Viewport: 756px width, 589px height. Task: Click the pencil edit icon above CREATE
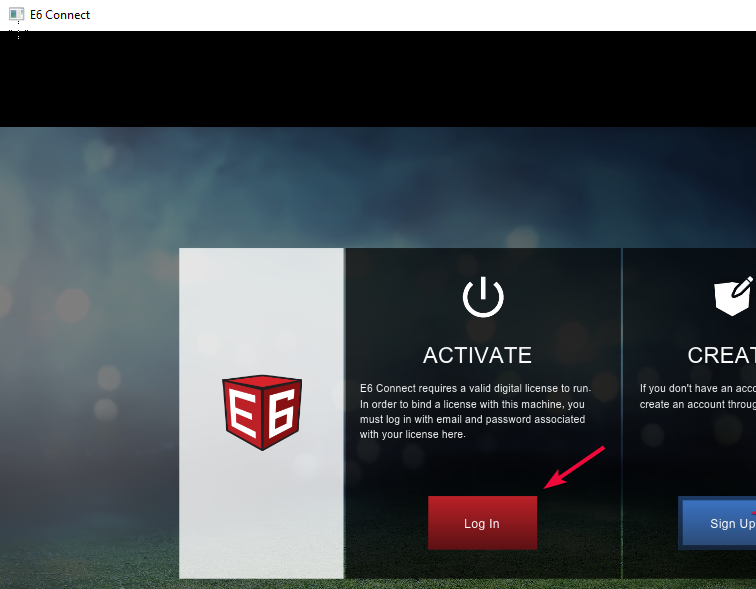point(734,296)
